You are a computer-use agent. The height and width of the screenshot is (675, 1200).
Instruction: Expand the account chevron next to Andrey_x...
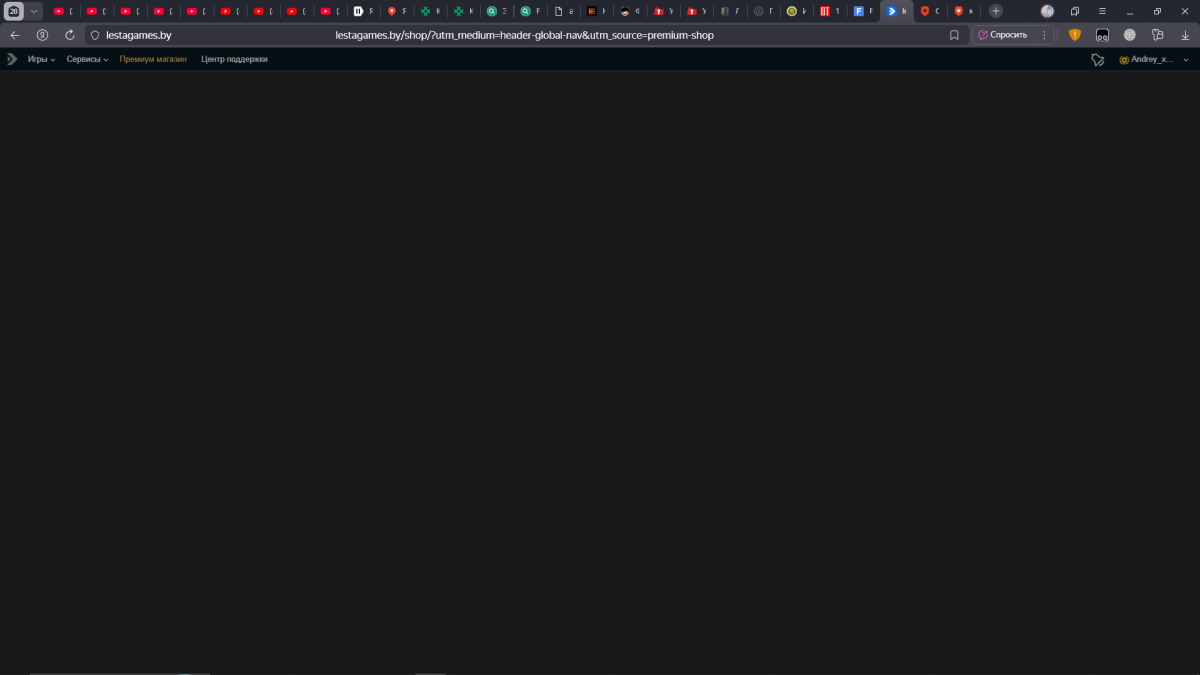tap(1186, 60)
